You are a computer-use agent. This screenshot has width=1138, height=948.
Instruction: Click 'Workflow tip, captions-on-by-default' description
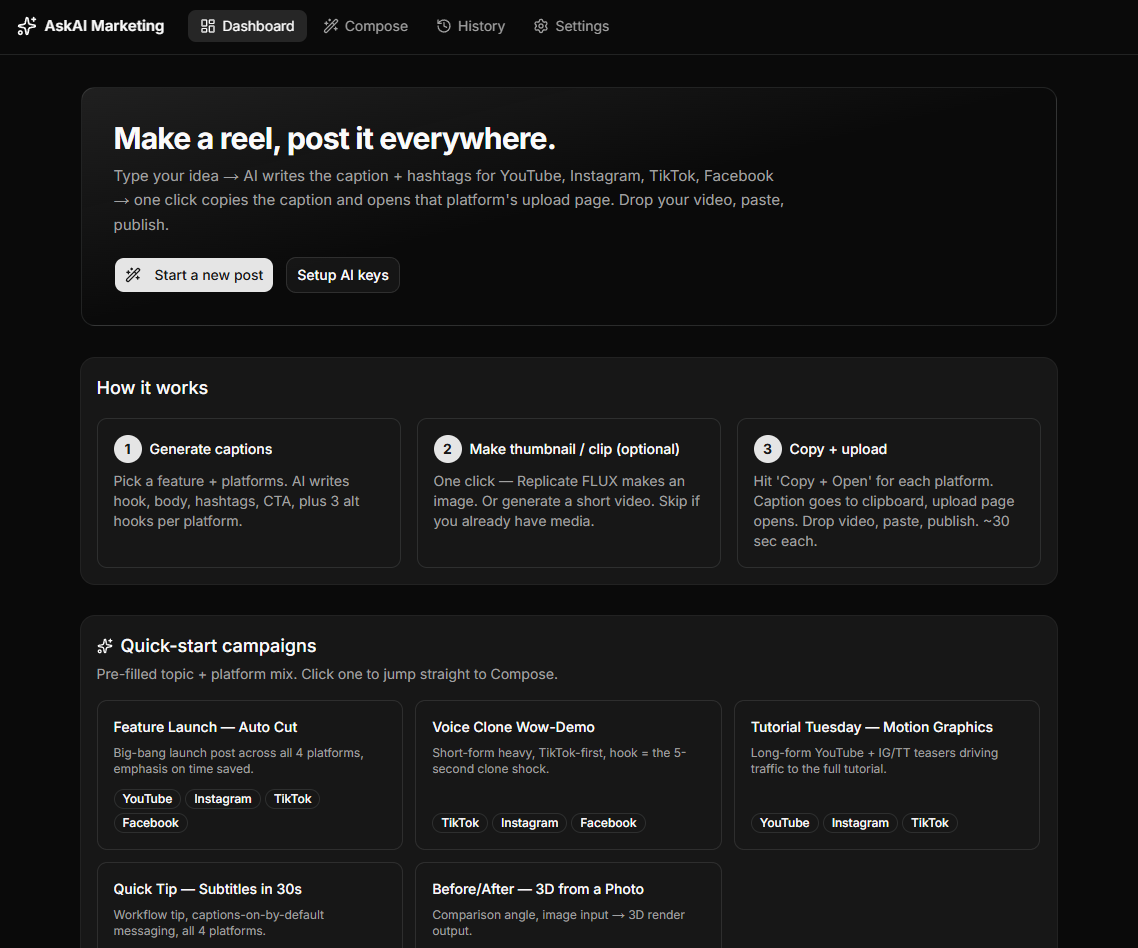click(x=218, y=923)
